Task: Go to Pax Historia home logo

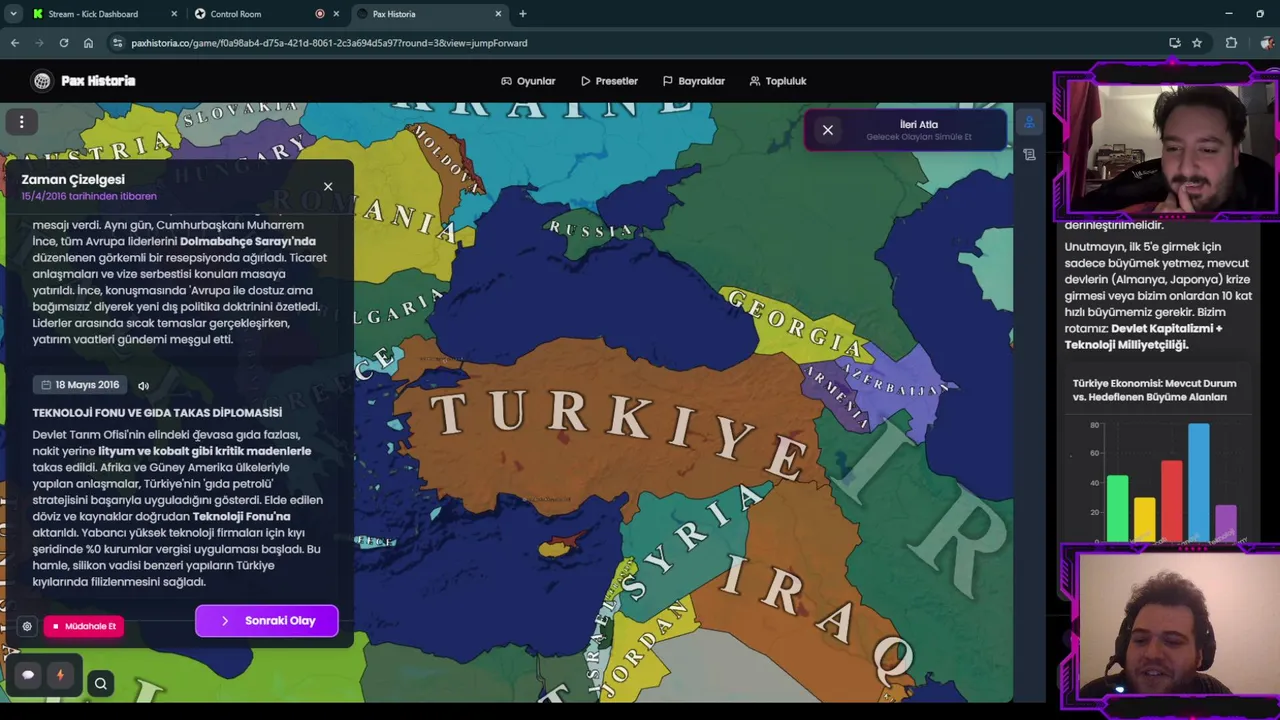Action: coord(84,81)
